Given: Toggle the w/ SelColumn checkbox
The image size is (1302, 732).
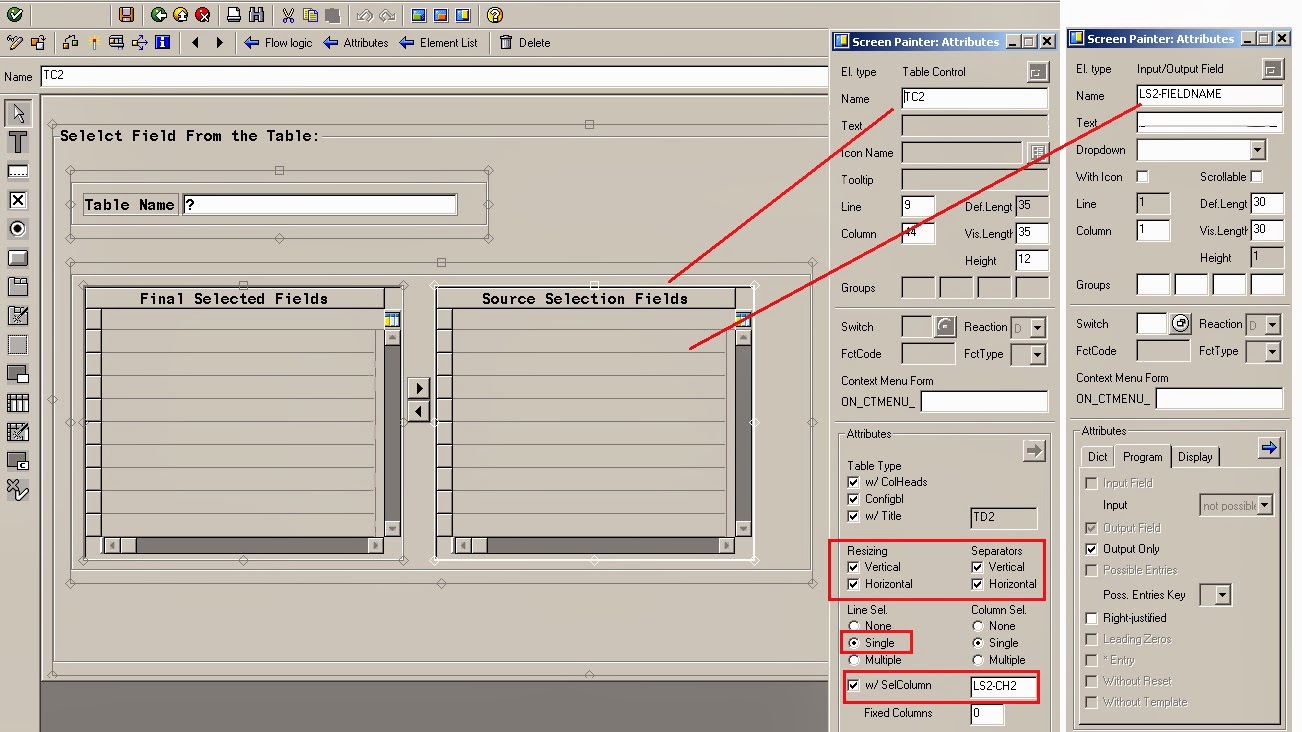Looking at the screenshot, I should (853, 685).
